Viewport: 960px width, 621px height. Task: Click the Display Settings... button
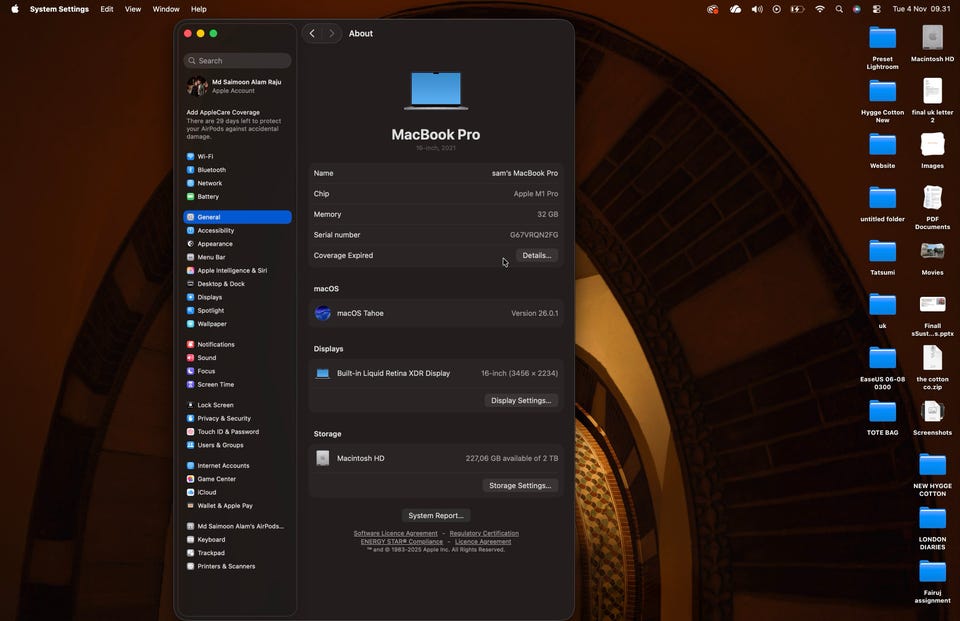point(521,401)
